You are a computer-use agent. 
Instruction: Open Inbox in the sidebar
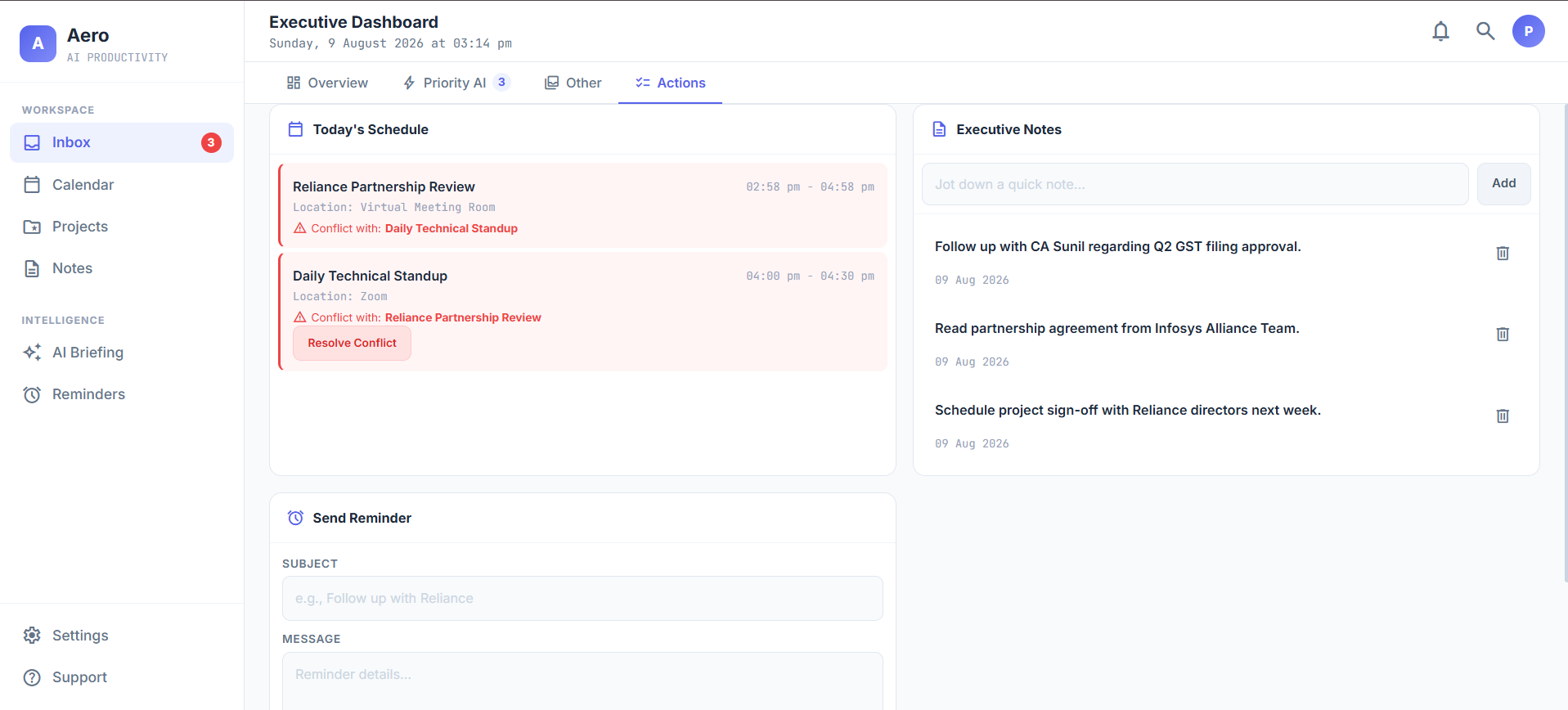tap(122, 142)
